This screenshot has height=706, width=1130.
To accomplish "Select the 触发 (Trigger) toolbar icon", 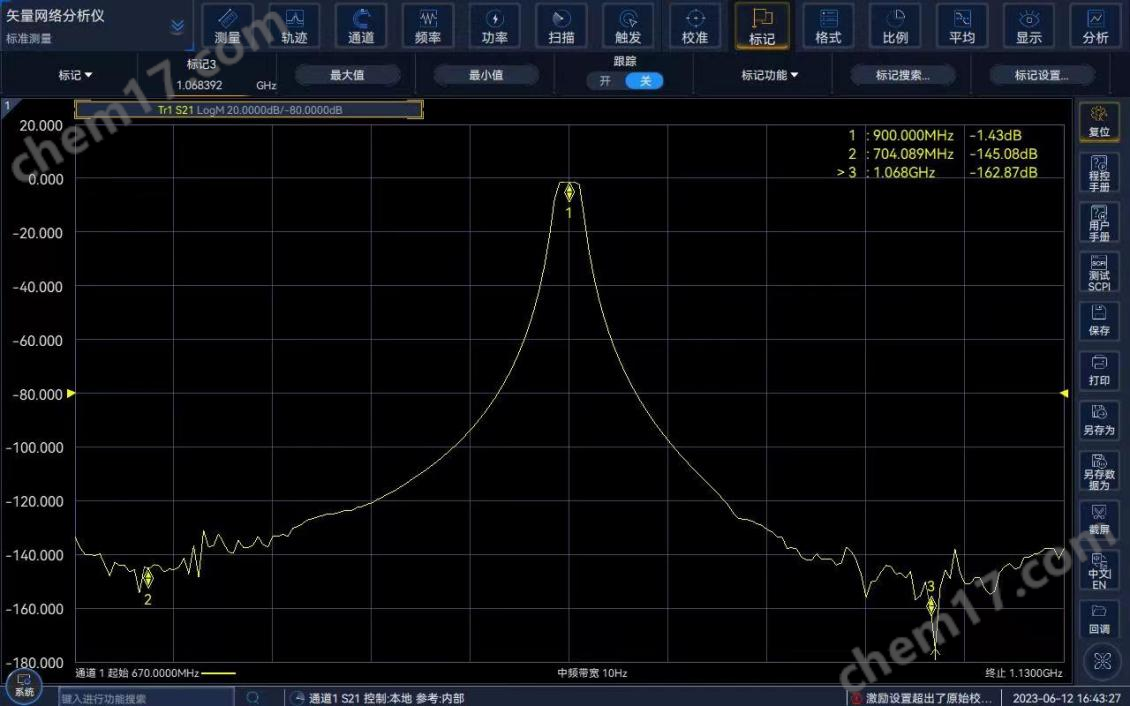I will click(x=628, y=26).
